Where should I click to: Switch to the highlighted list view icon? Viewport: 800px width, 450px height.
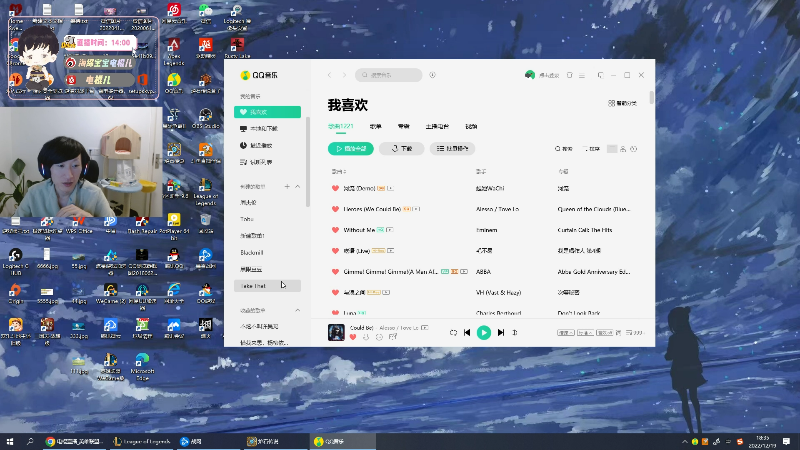click(612, 149)
